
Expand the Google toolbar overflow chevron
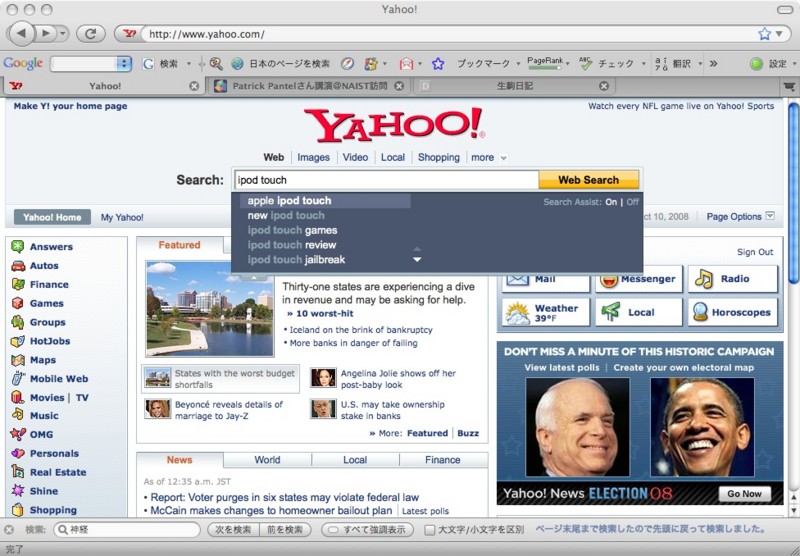point(713,64)
